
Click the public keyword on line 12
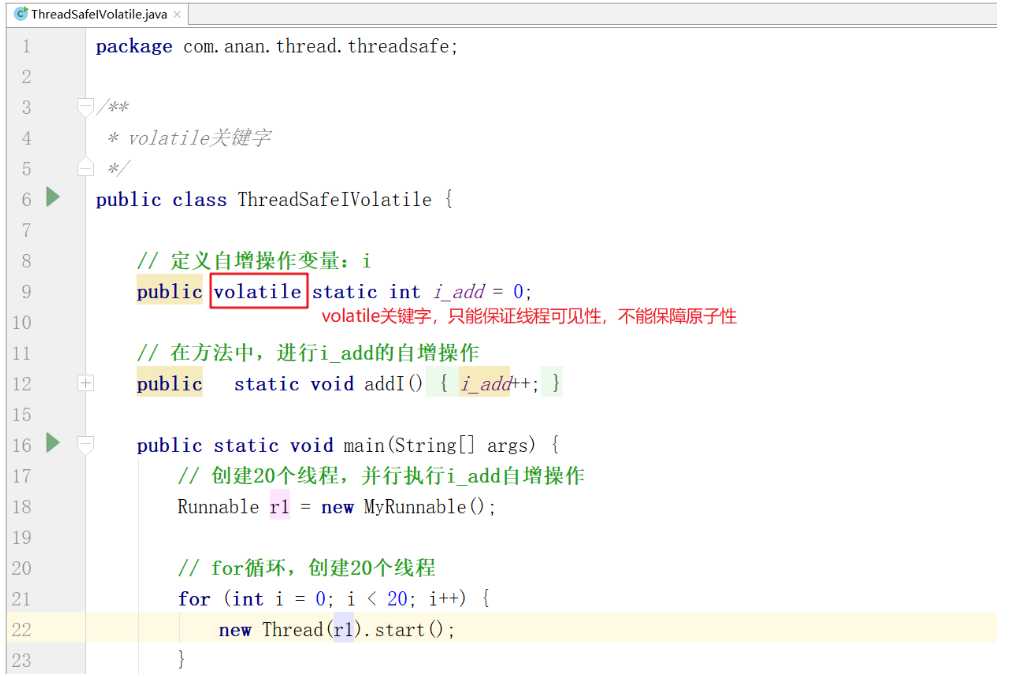pos(169,384)
